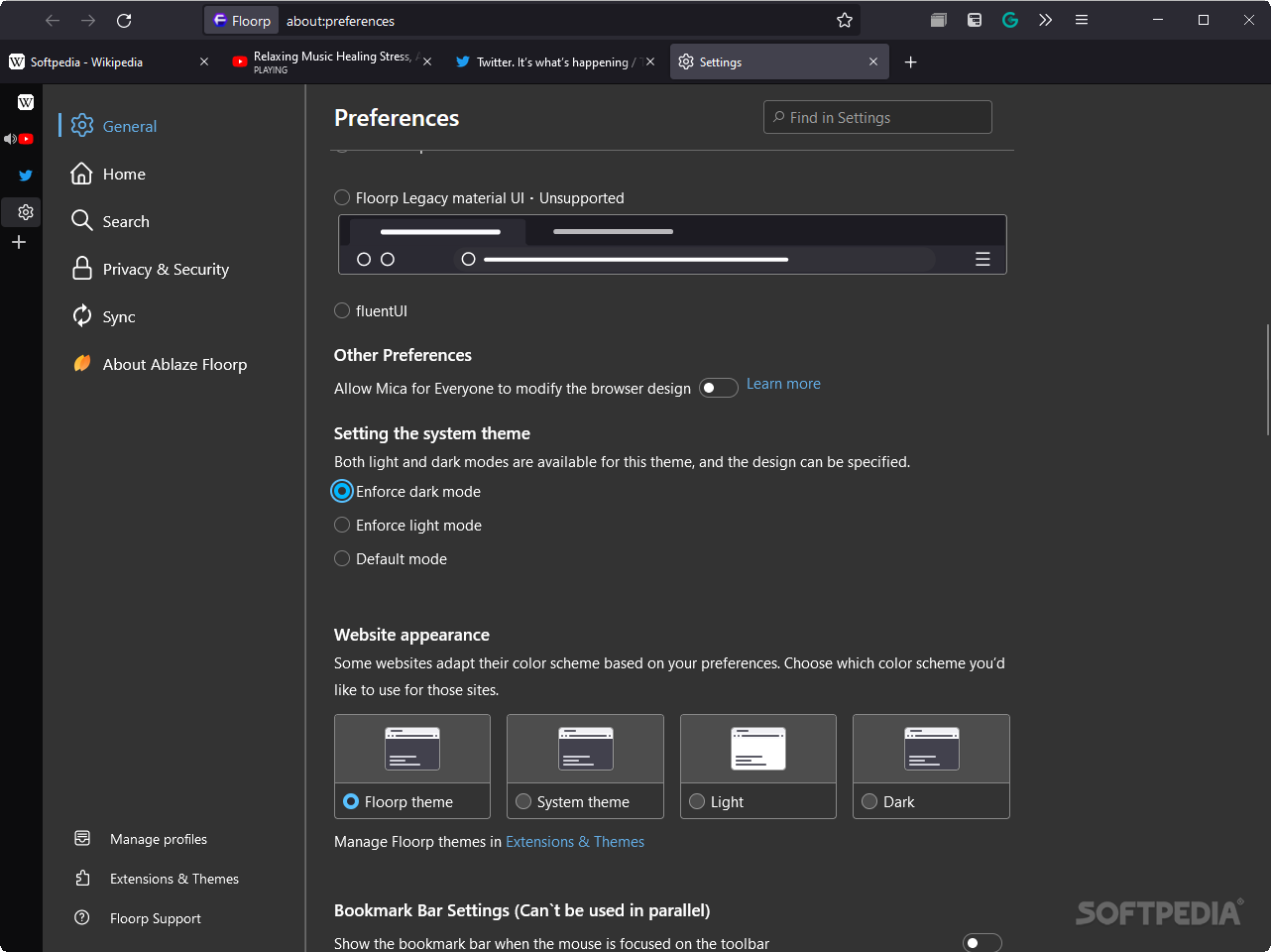Select the Settings tab
The height and width of the screenshot is (952, 1271).
point(779,61)
